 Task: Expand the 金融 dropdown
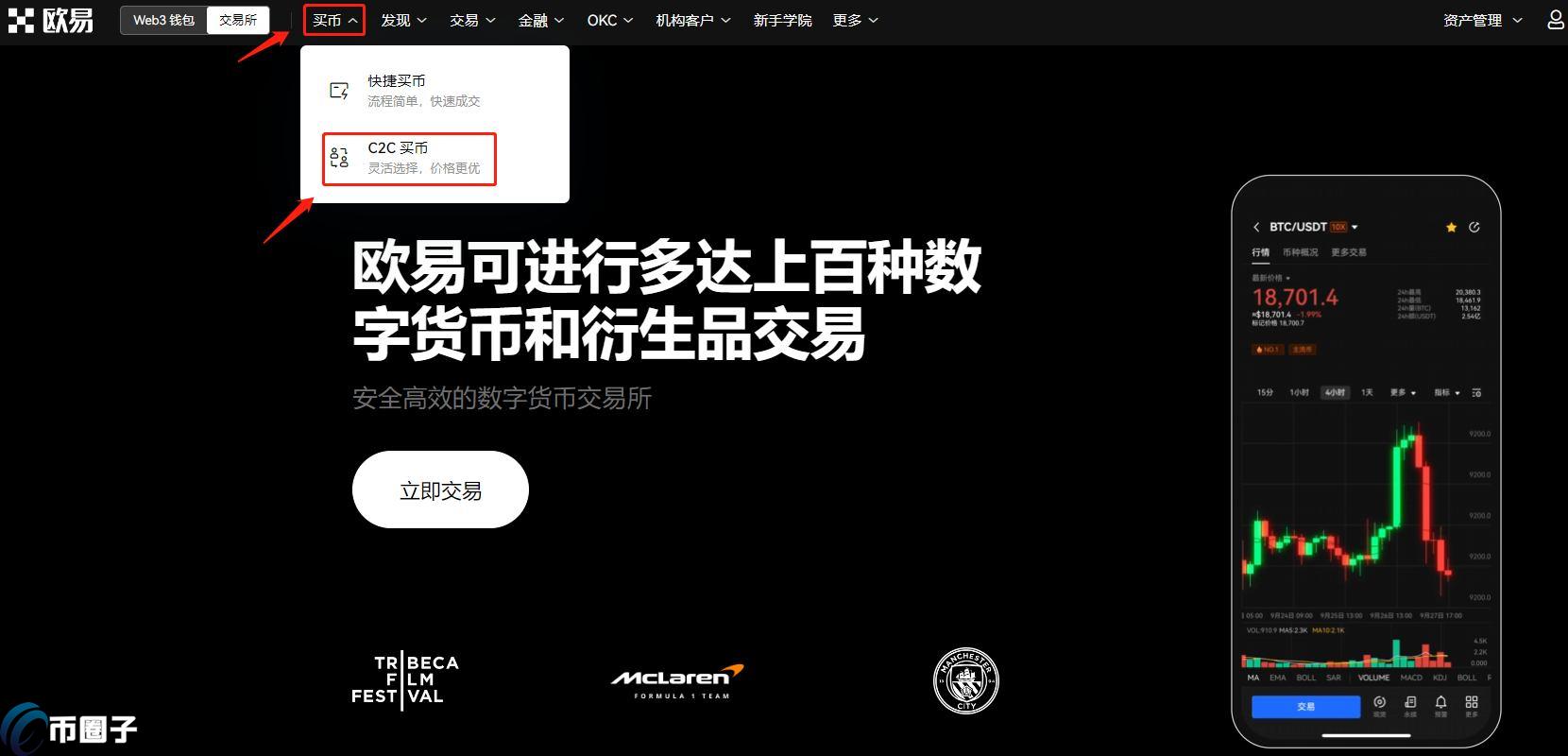coord(541,20)
